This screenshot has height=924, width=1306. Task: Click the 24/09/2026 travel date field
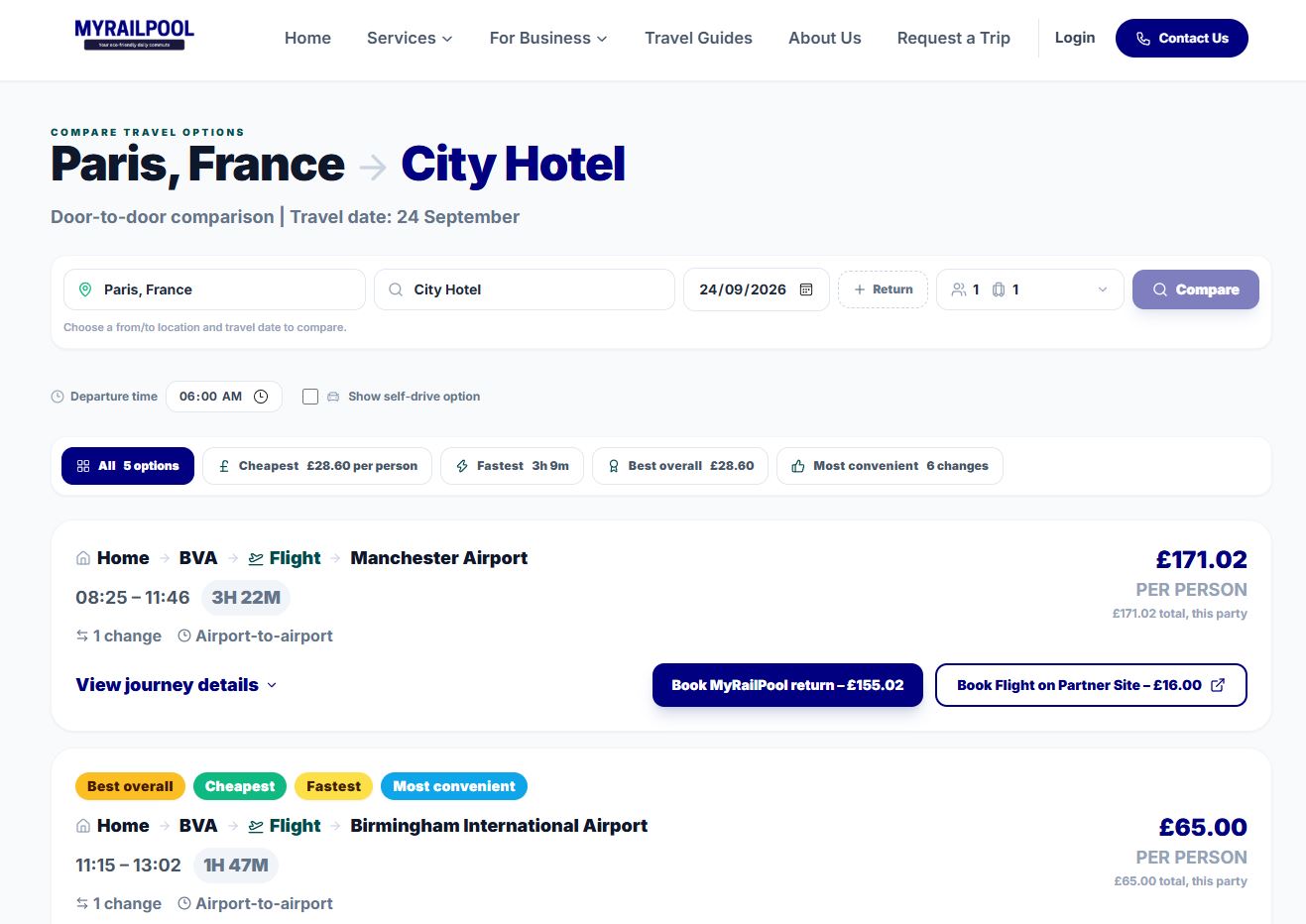click(756, 289)
